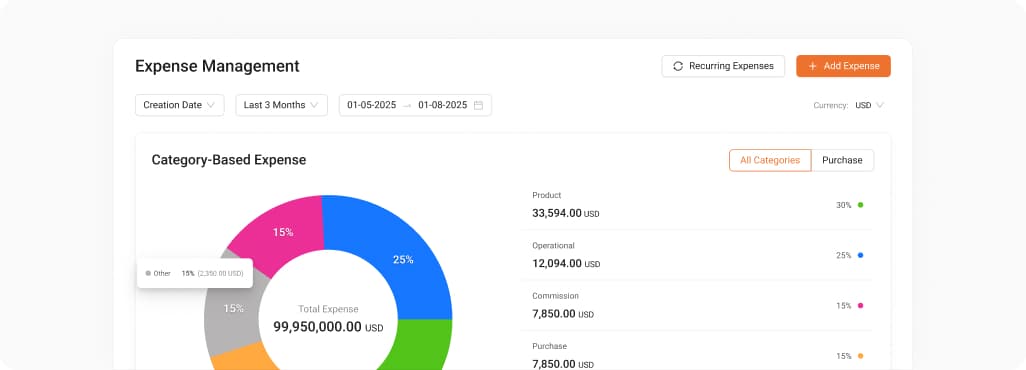Open the Recurring Expenses button
The image size is (1026, 370).
(x=723, y=66)
